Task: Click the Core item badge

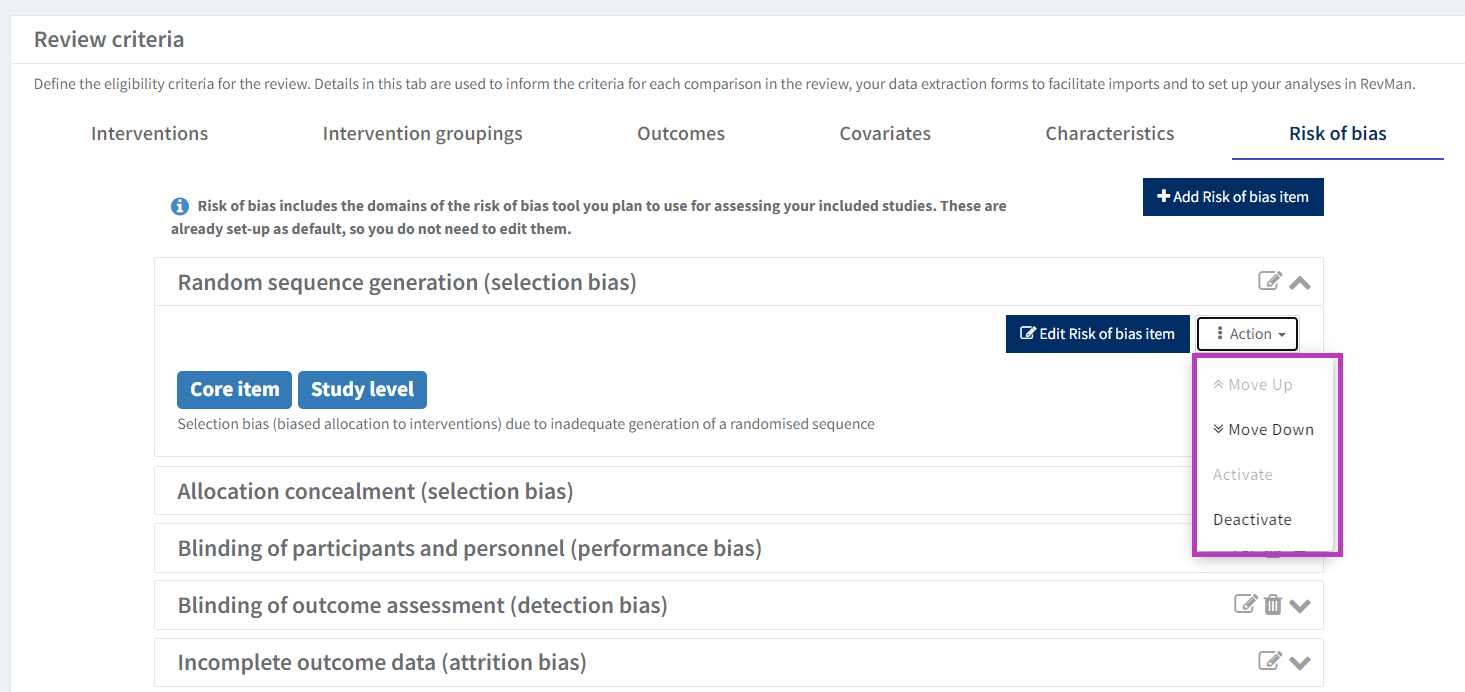Action: click(x=235, y=390)
